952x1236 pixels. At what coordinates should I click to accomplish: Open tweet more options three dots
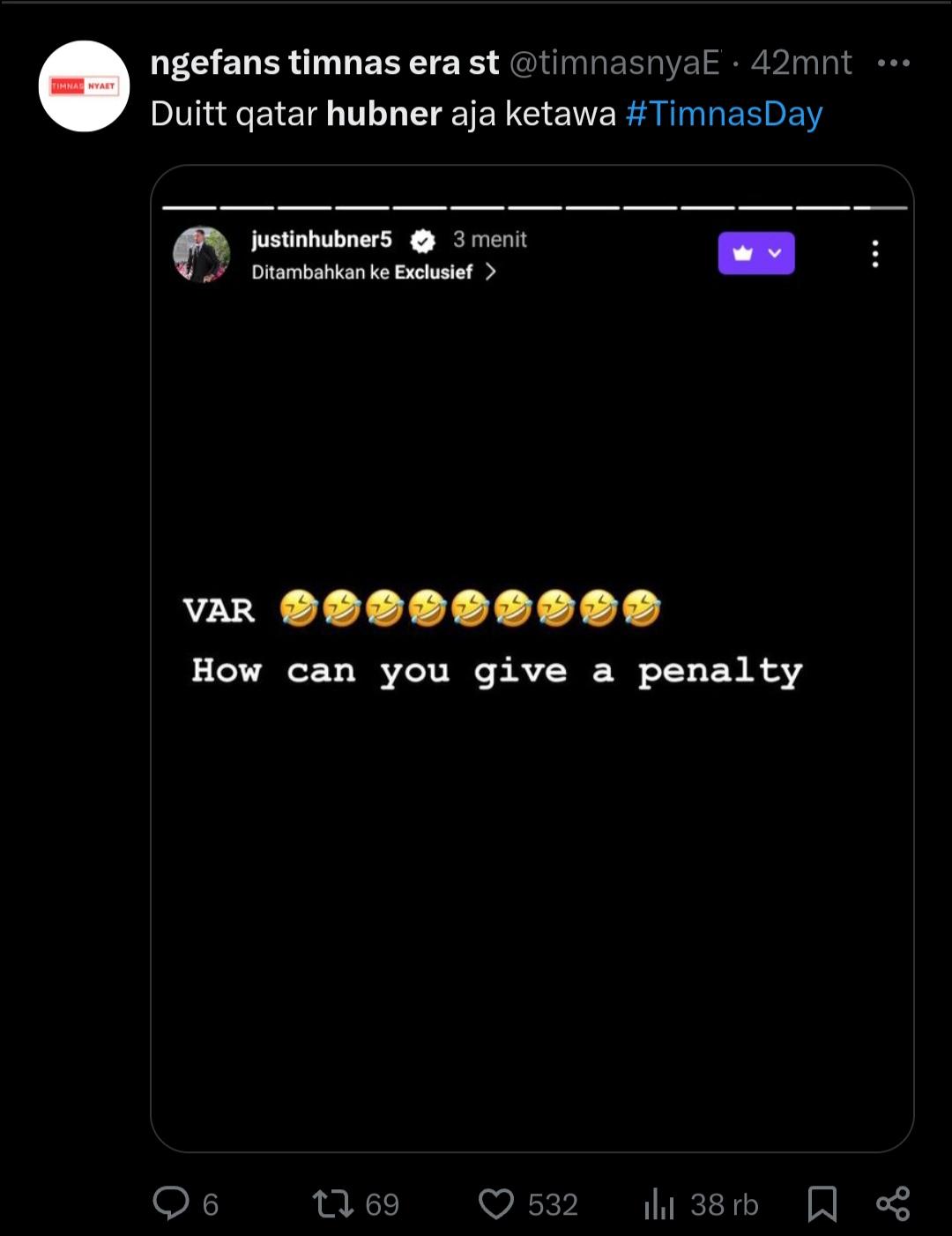pos(894,63)
